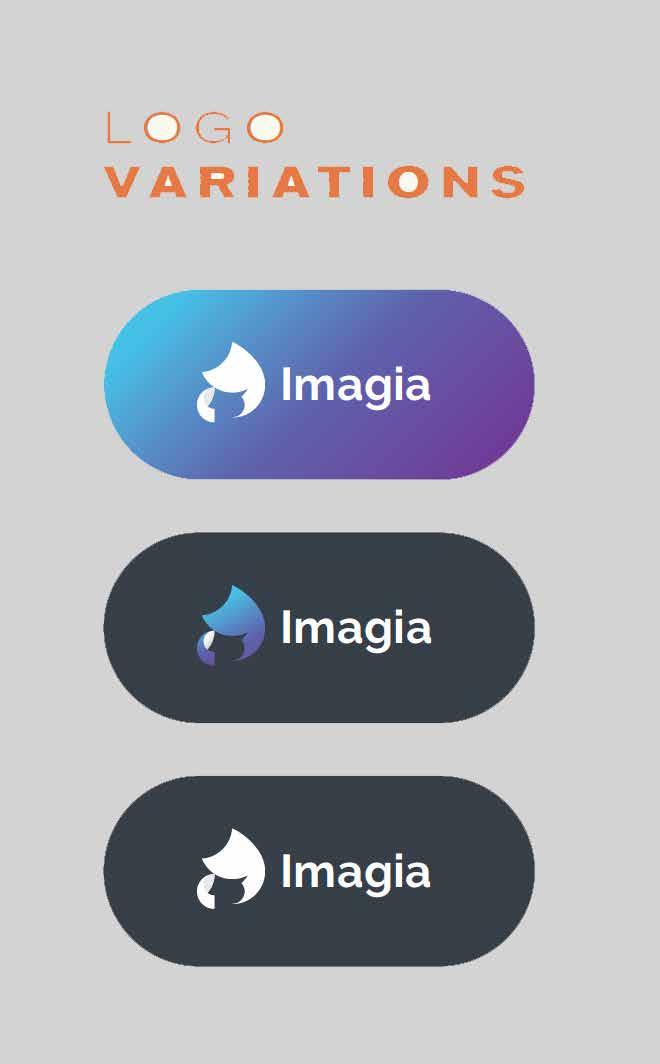Image resolution: width=660 pixels, height=1064 pixels.
Task: Click the blue gradient Imagia icon
Action: click(x=231, y=626)
